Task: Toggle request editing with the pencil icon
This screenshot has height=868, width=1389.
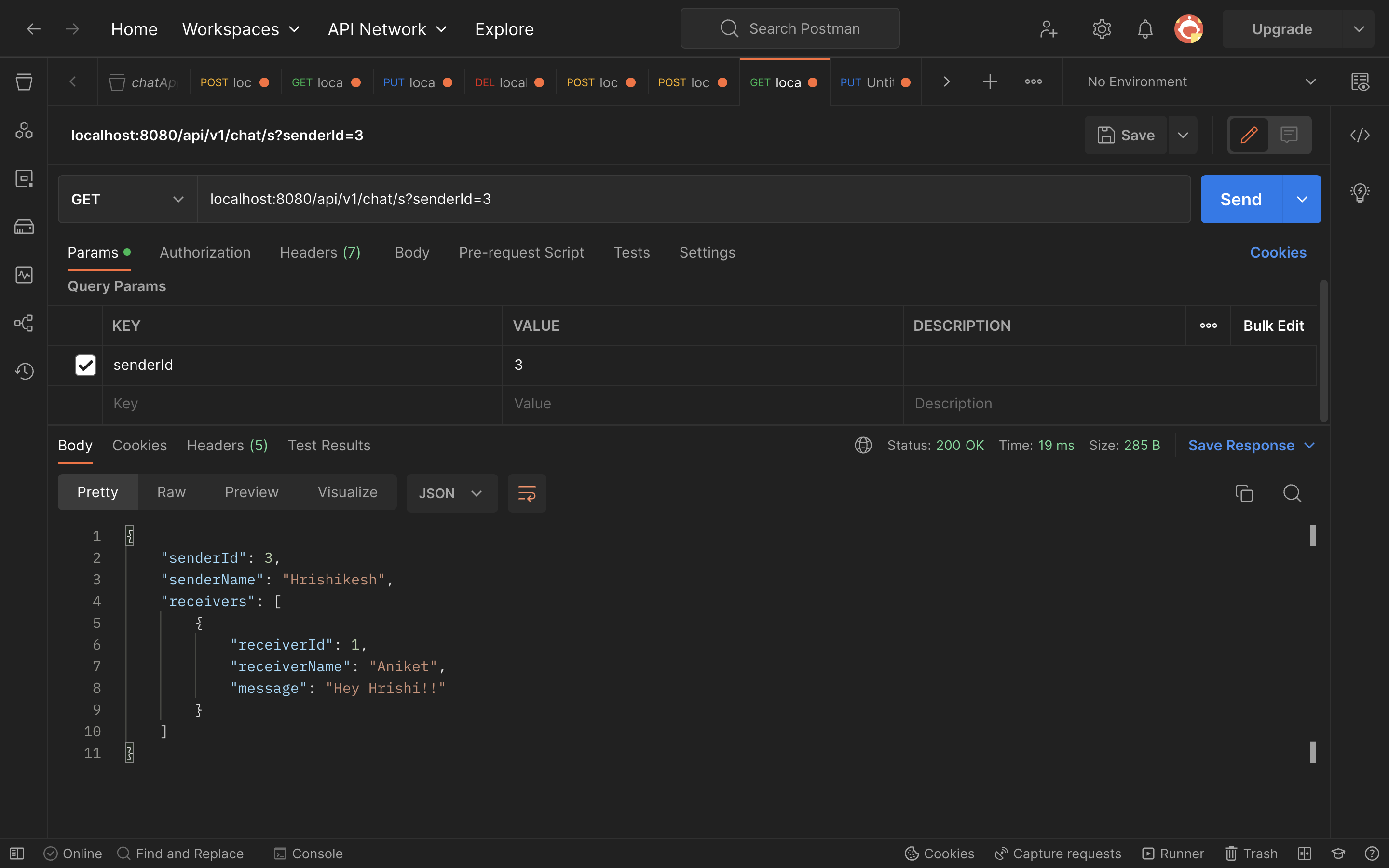Action: (1249, 135)
